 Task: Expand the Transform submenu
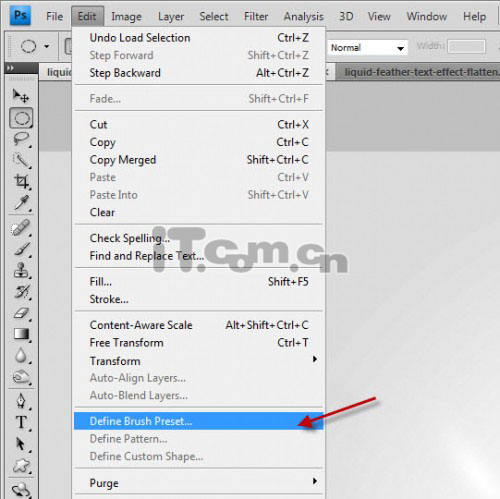[x=199, y=361]
